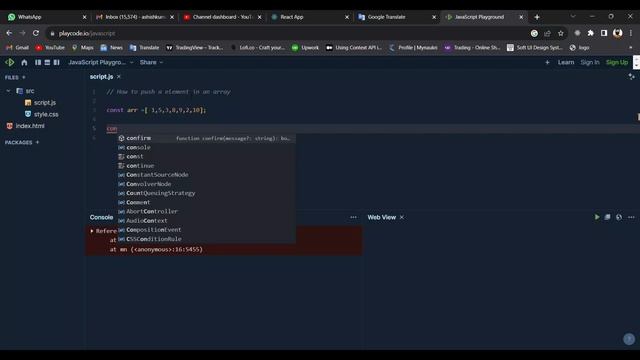Select the Web View tab

pos(382,218)
